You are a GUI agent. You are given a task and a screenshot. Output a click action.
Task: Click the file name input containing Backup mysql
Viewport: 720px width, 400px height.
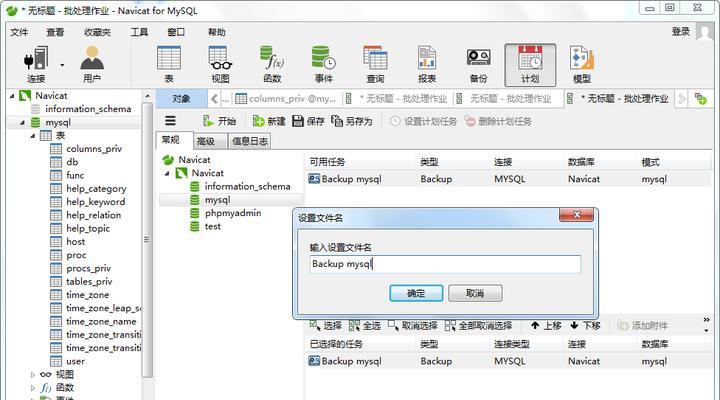coord(444,264)
